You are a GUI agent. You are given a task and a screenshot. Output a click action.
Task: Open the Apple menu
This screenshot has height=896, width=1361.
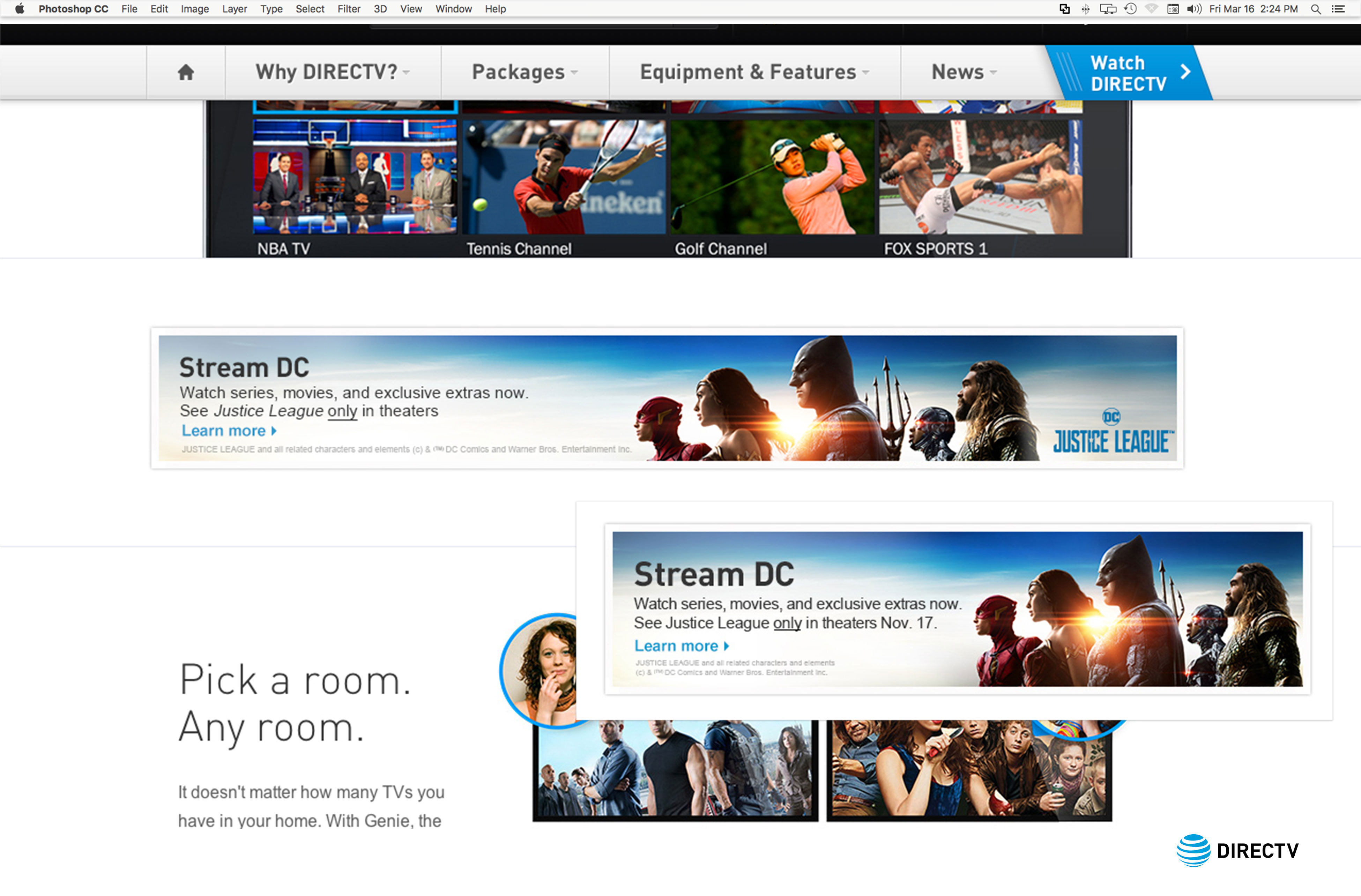click(x=20, y=9)
